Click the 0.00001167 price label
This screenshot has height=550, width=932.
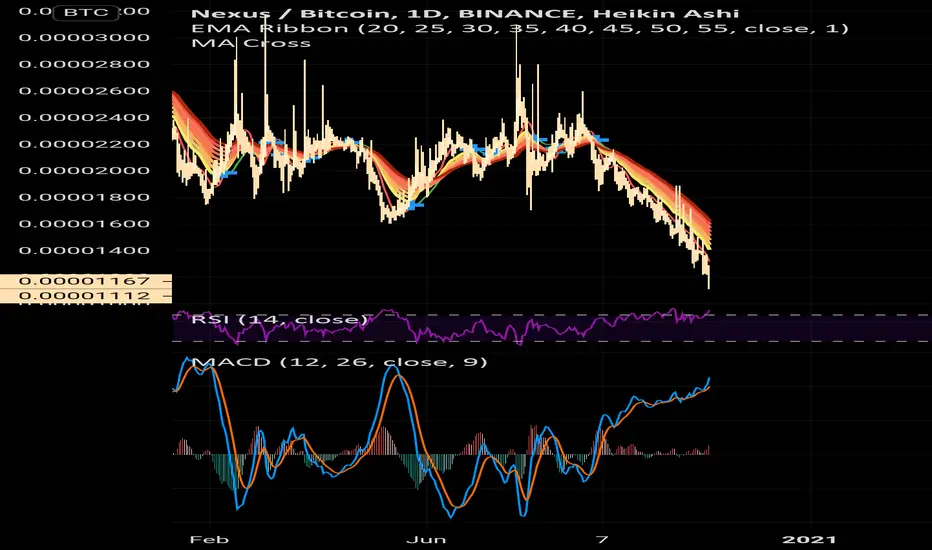tap(85, 281)
